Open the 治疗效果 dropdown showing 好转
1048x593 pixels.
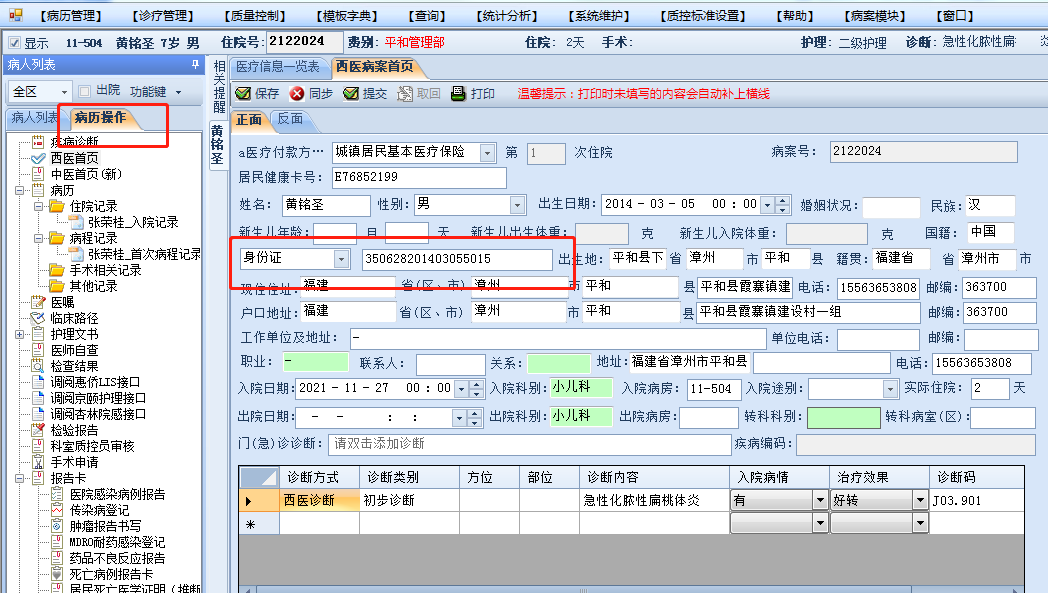tap(920, 500)
